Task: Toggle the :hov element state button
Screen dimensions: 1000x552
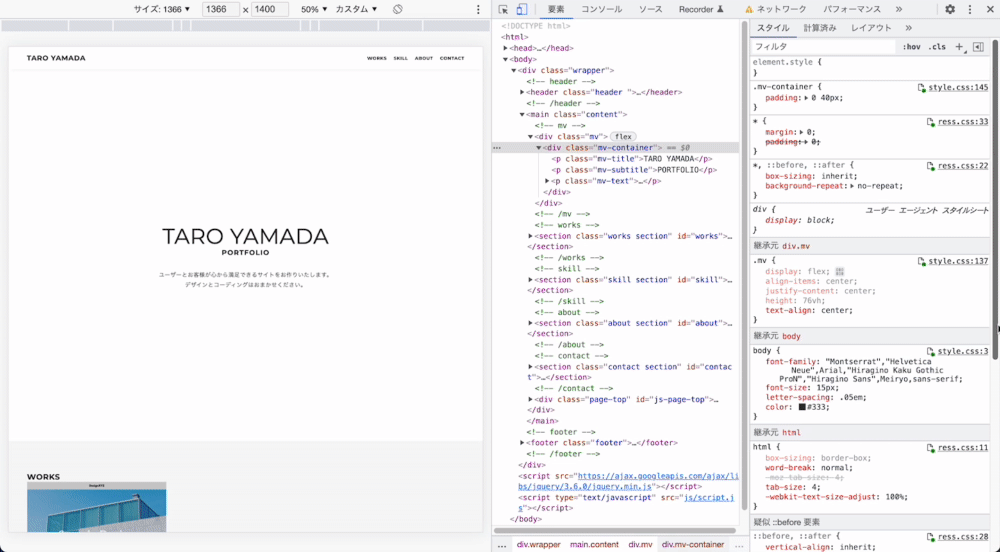Action: point(911,47)
